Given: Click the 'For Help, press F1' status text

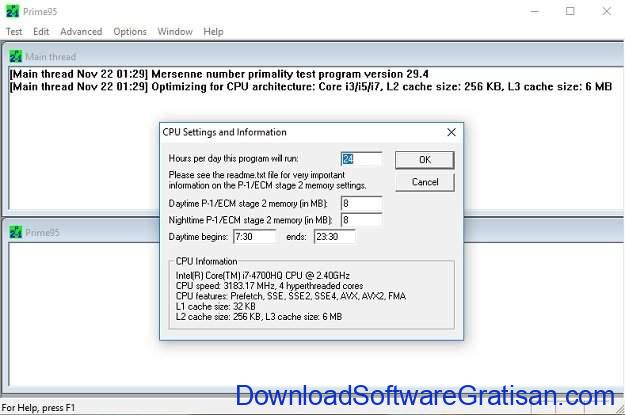Looking at the screenshot, I should point(38,408).
